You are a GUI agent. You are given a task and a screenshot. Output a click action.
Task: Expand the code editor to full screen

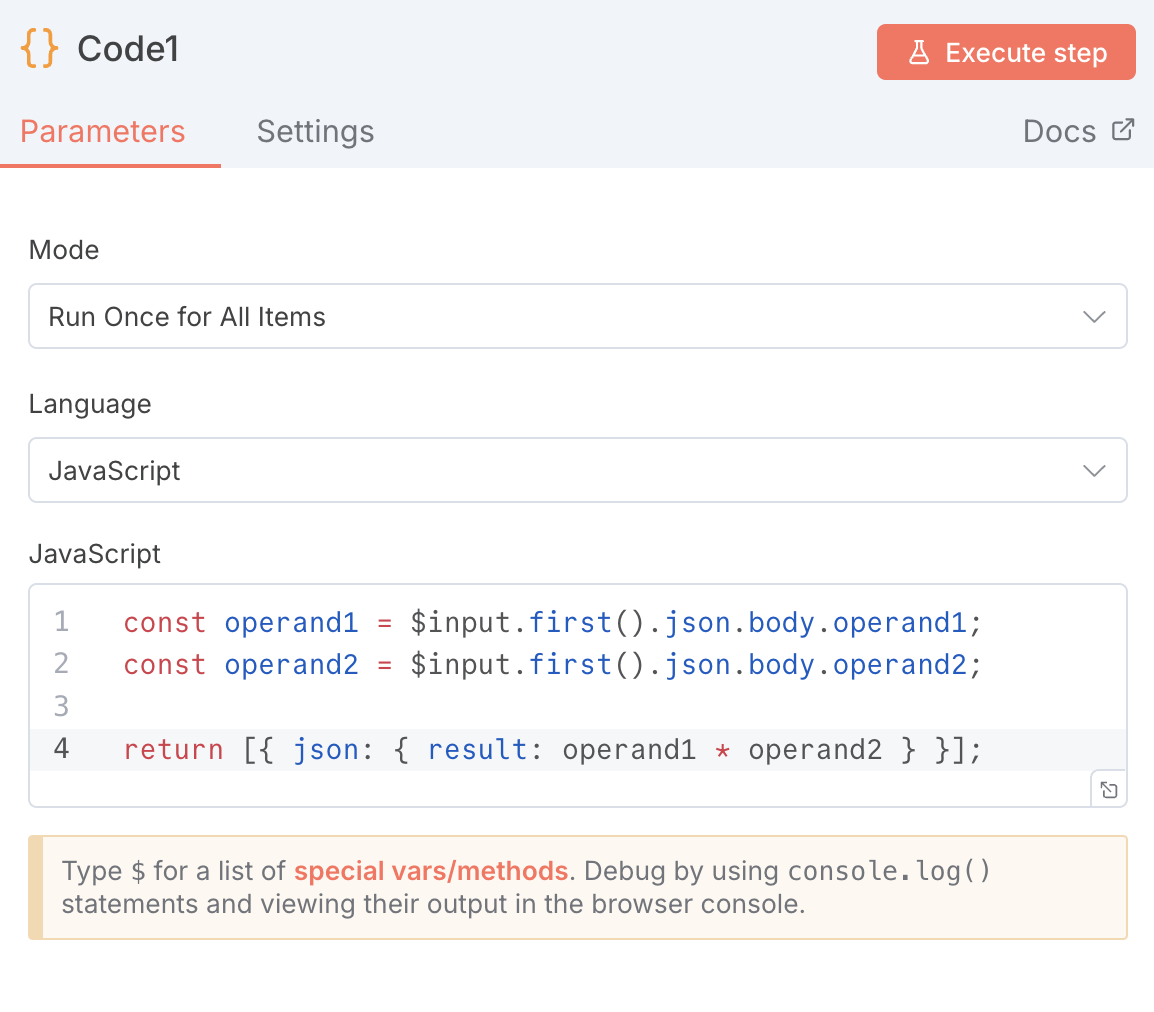tap(1108, 789)
